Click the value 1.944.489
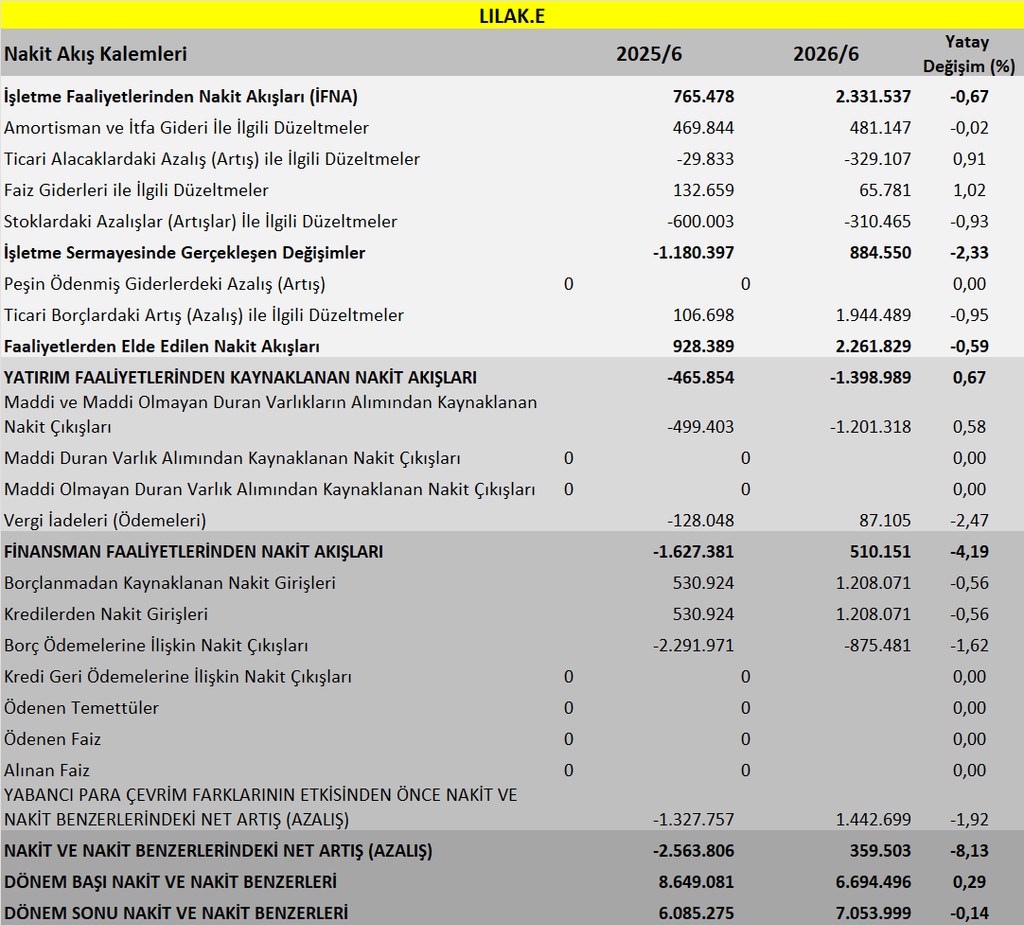This screenshot has width=1024, height=925. pos(873,316)
